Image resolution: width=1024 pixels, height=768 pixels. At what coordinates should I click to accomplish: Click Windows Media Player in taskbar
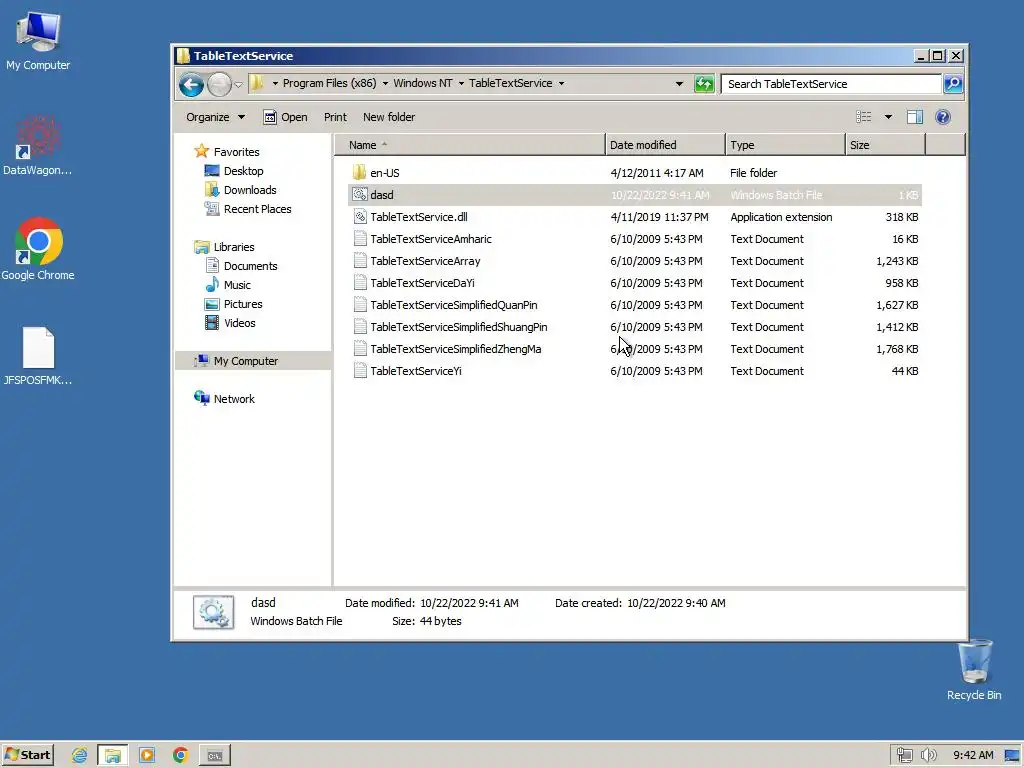coord(147,756)
